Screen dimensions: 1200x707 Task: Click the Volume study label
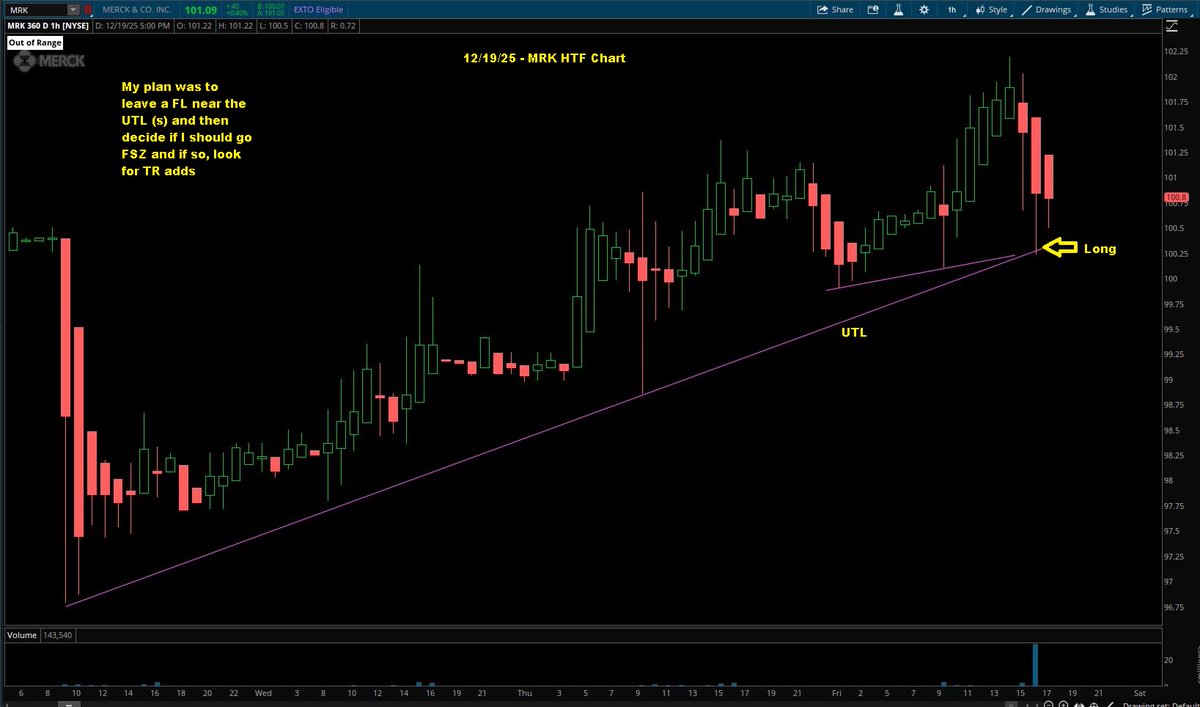[x=21, y=635]
